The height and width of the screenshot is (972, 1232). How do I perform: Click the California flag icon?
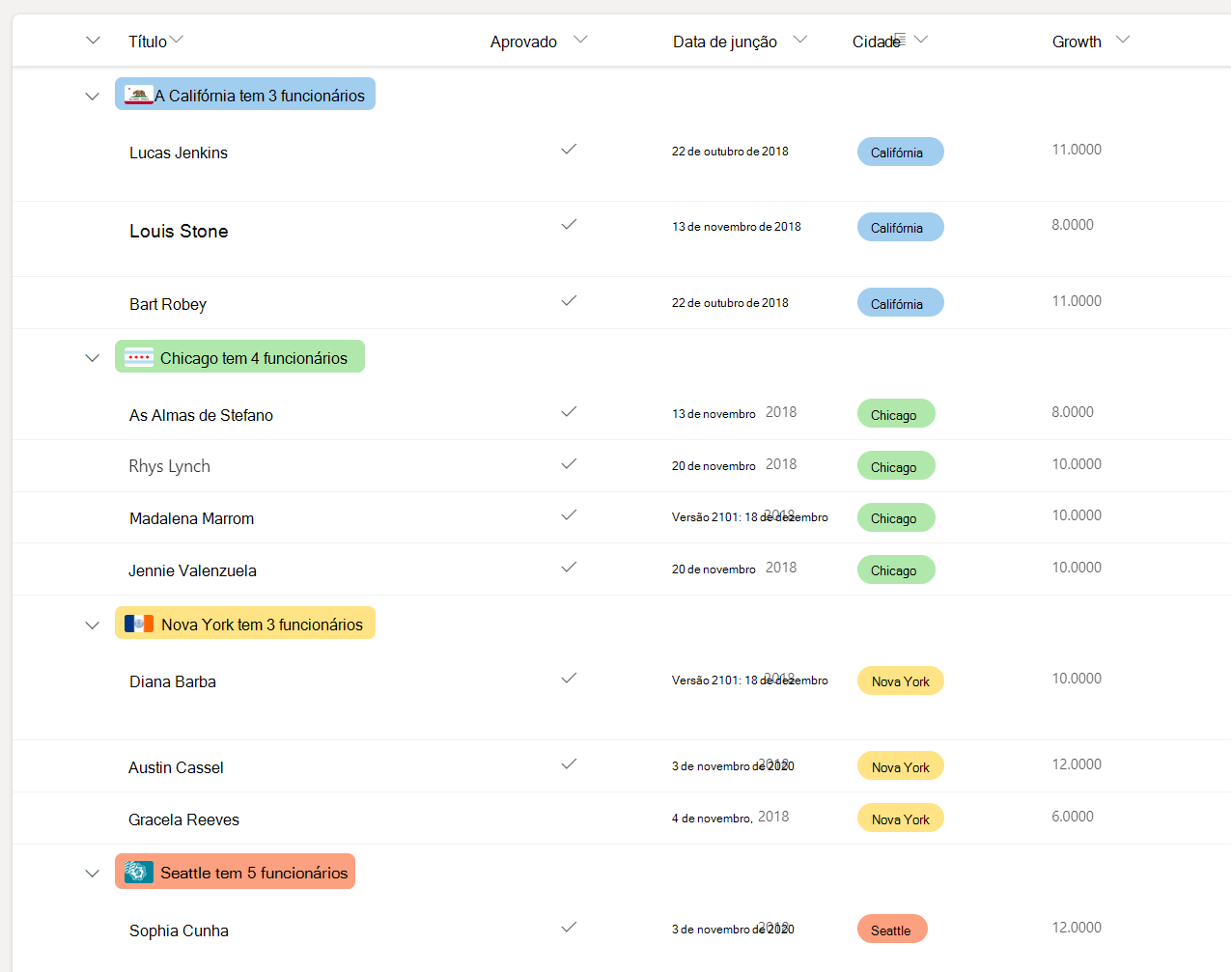pyautogui.click(x=139, y=95)
